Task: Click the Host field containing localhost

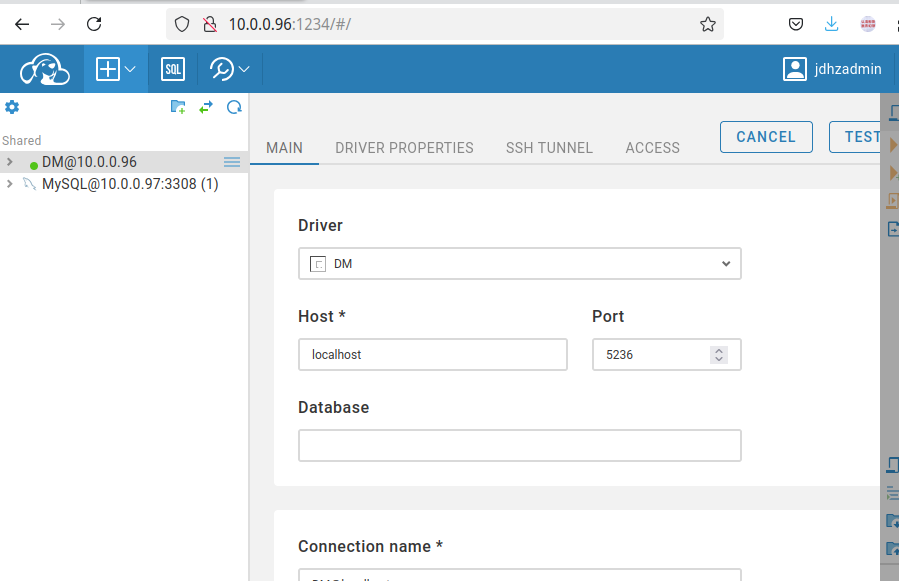Action: click(433, 354)
